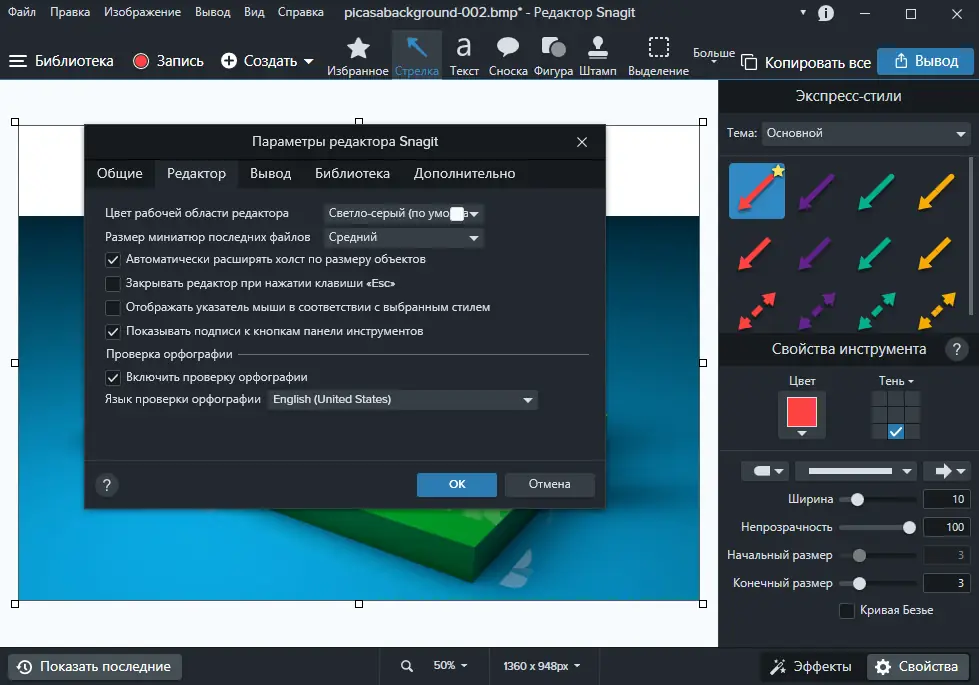This screenshot has height=685, width=979.
Task: Select the Stamp tool
Action: (x=598, y=56)
